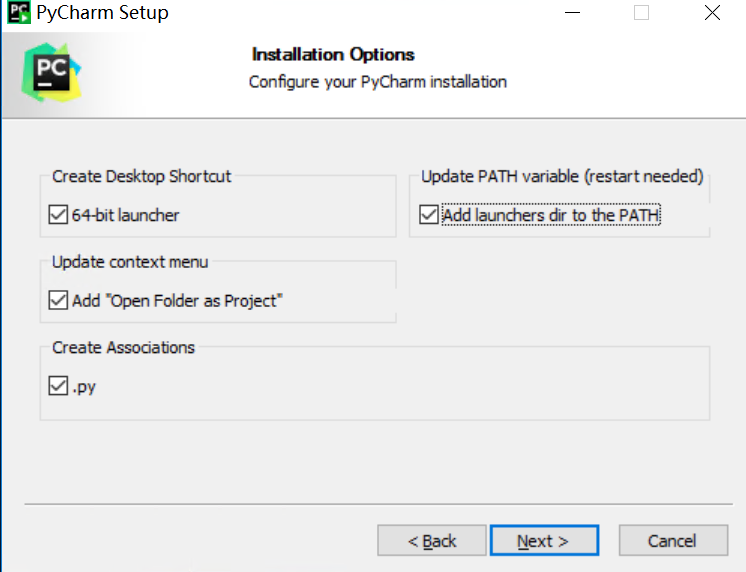Click the "Configure your PyCharm installation" subtitle
The width and height of the screenshot is (746, 572).
click(378, 82)
